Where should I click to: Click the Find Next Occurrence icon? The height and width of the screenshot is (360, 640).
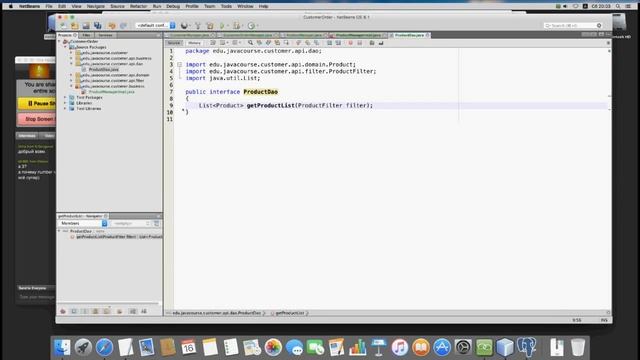[268, 43]
